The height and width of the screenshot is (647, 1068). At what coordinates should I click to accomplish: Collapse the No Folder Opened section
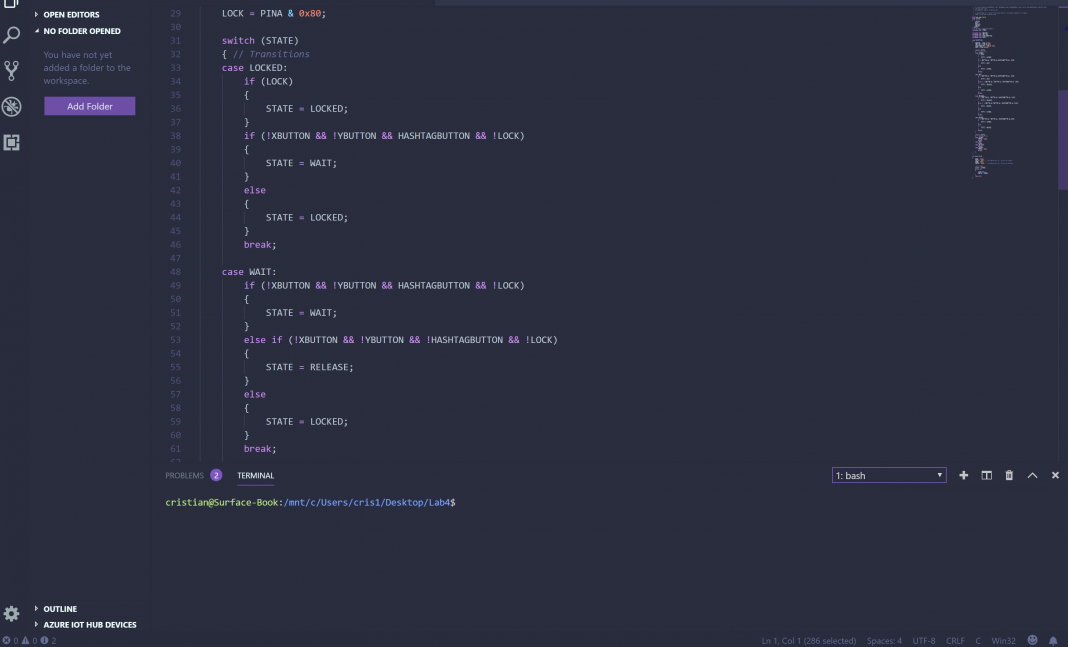[81, 31]
